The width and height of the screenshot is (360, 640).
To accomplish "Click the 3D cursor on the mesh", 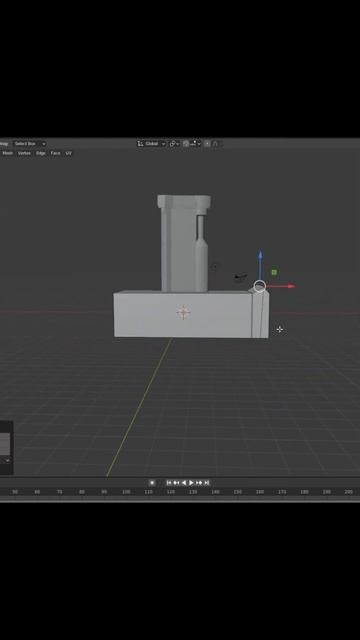I will [x=183, y=312].
